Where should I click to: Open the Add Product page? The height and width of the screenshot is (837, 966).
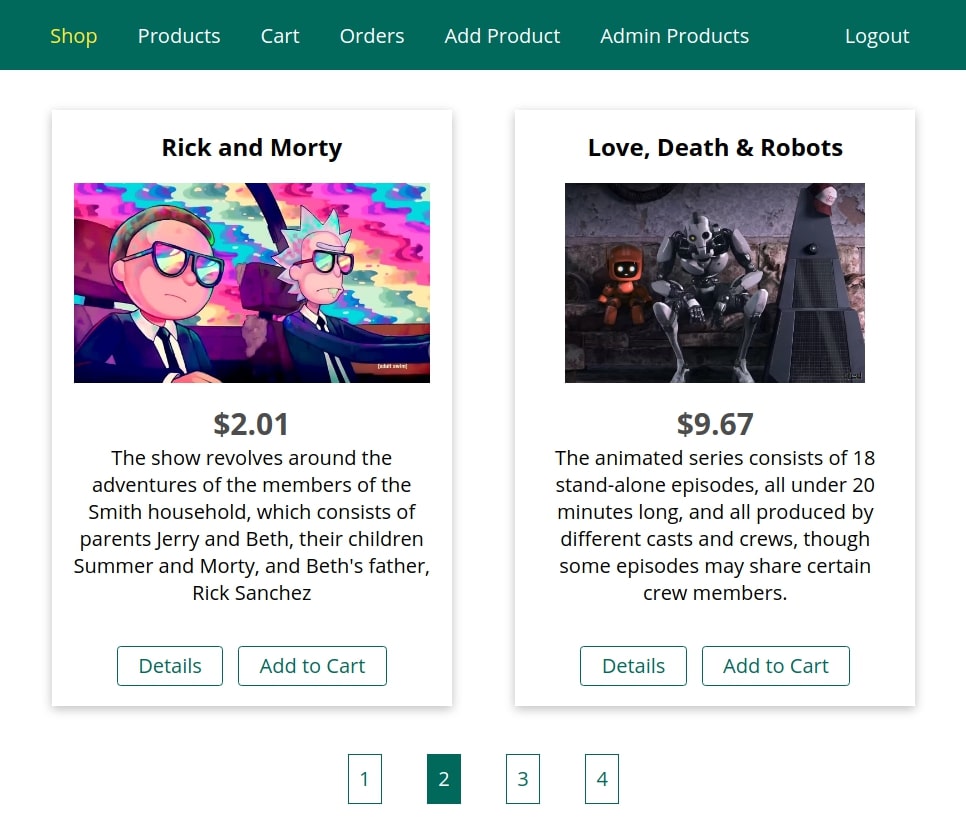[x=502, y=36]
